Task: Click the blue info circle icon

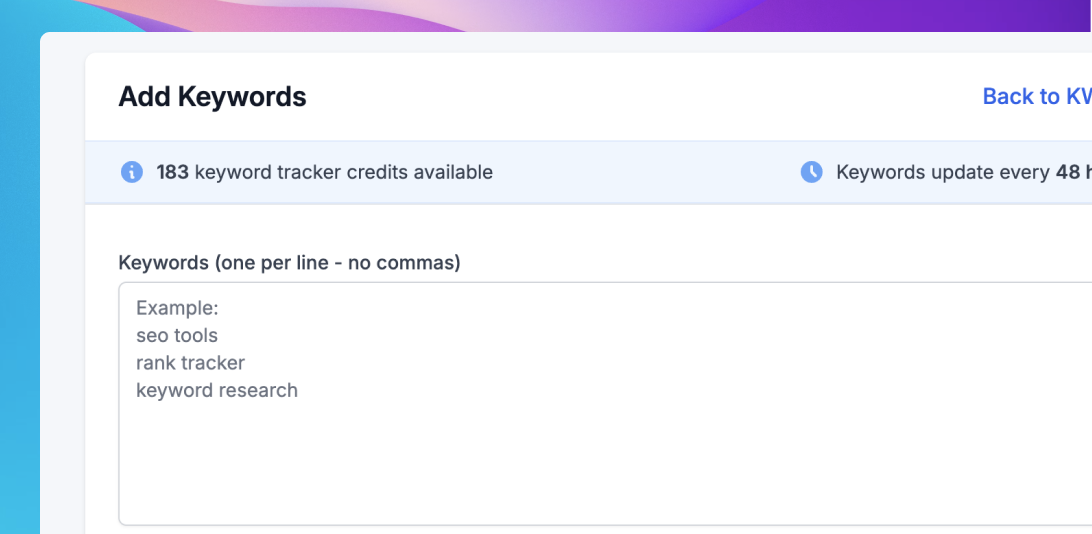Action: tap(131, 172)
